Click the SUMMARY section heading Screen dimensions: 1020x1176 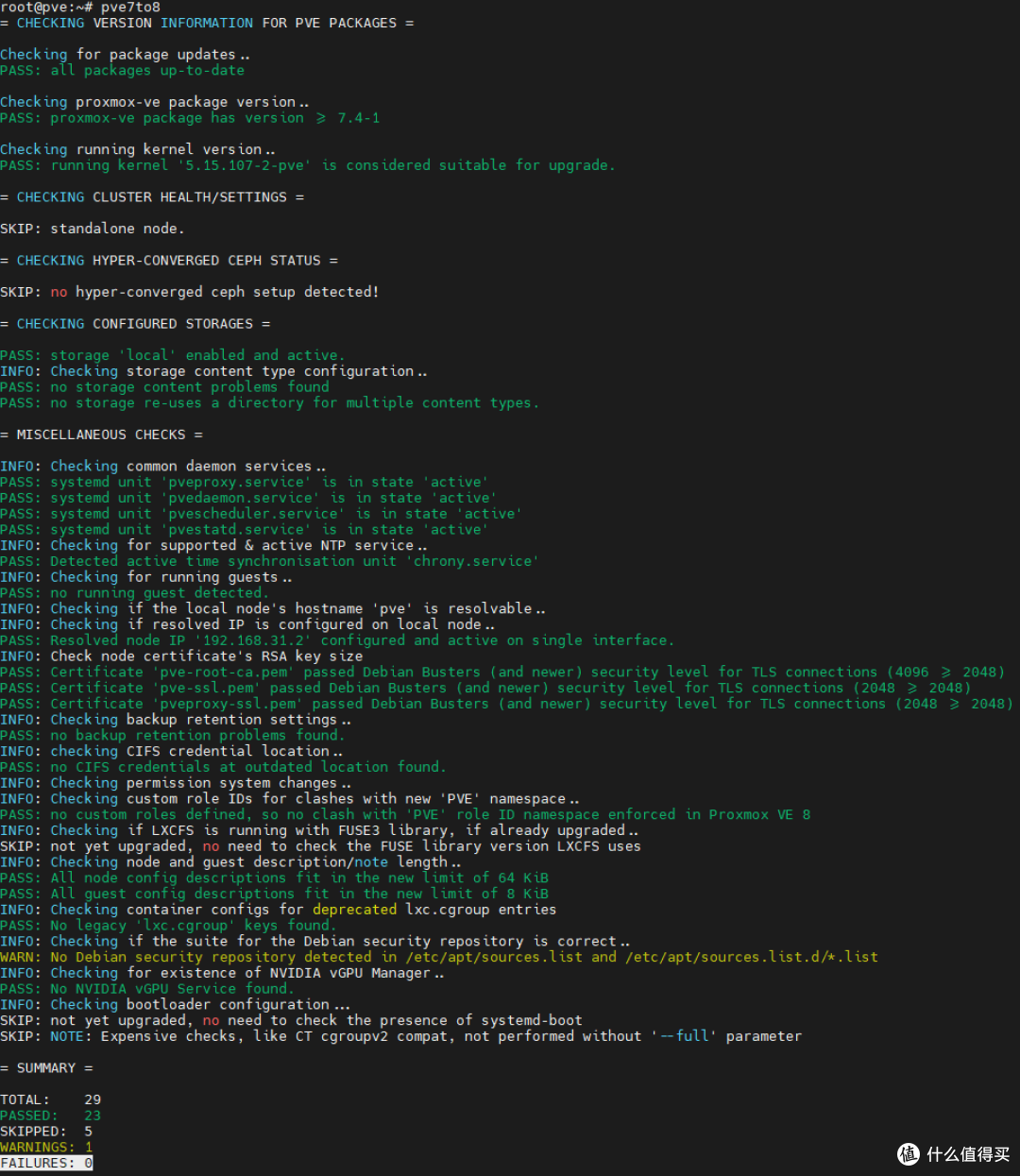46,1067
